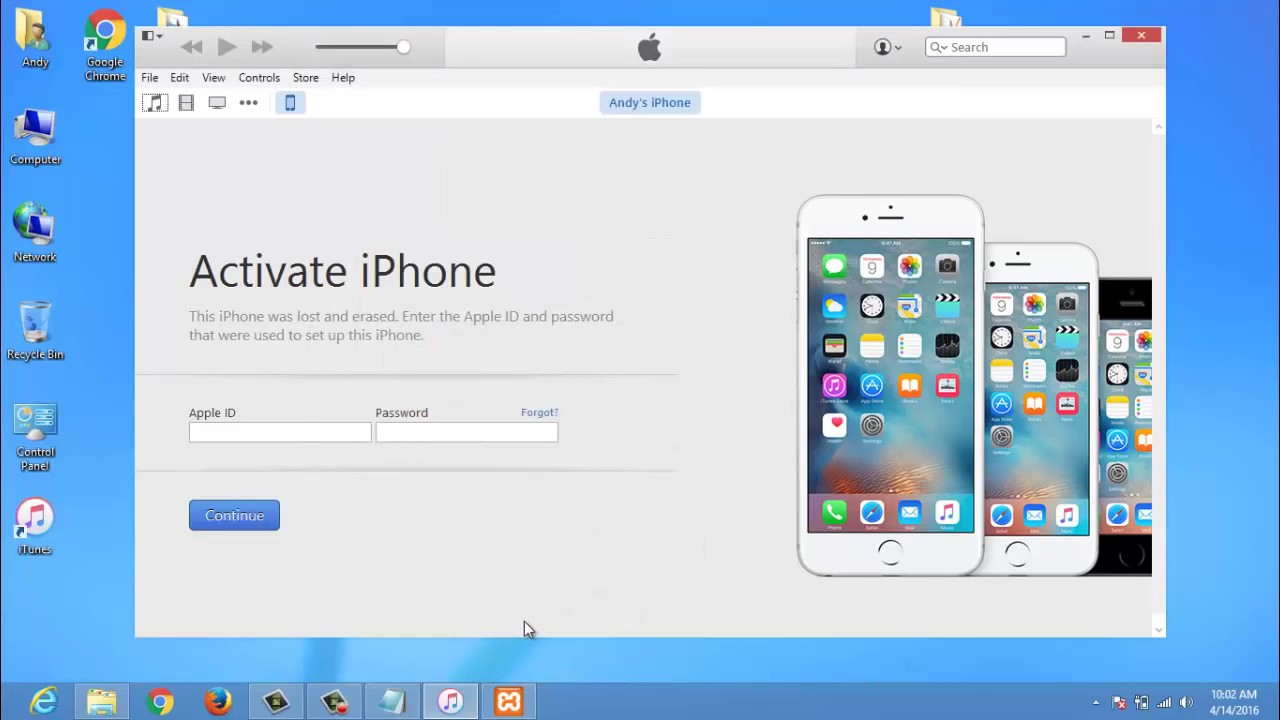Open the iTunes window menu dropdown
Viewport: 1280px width, 720px height.
[x=152, y=36]
